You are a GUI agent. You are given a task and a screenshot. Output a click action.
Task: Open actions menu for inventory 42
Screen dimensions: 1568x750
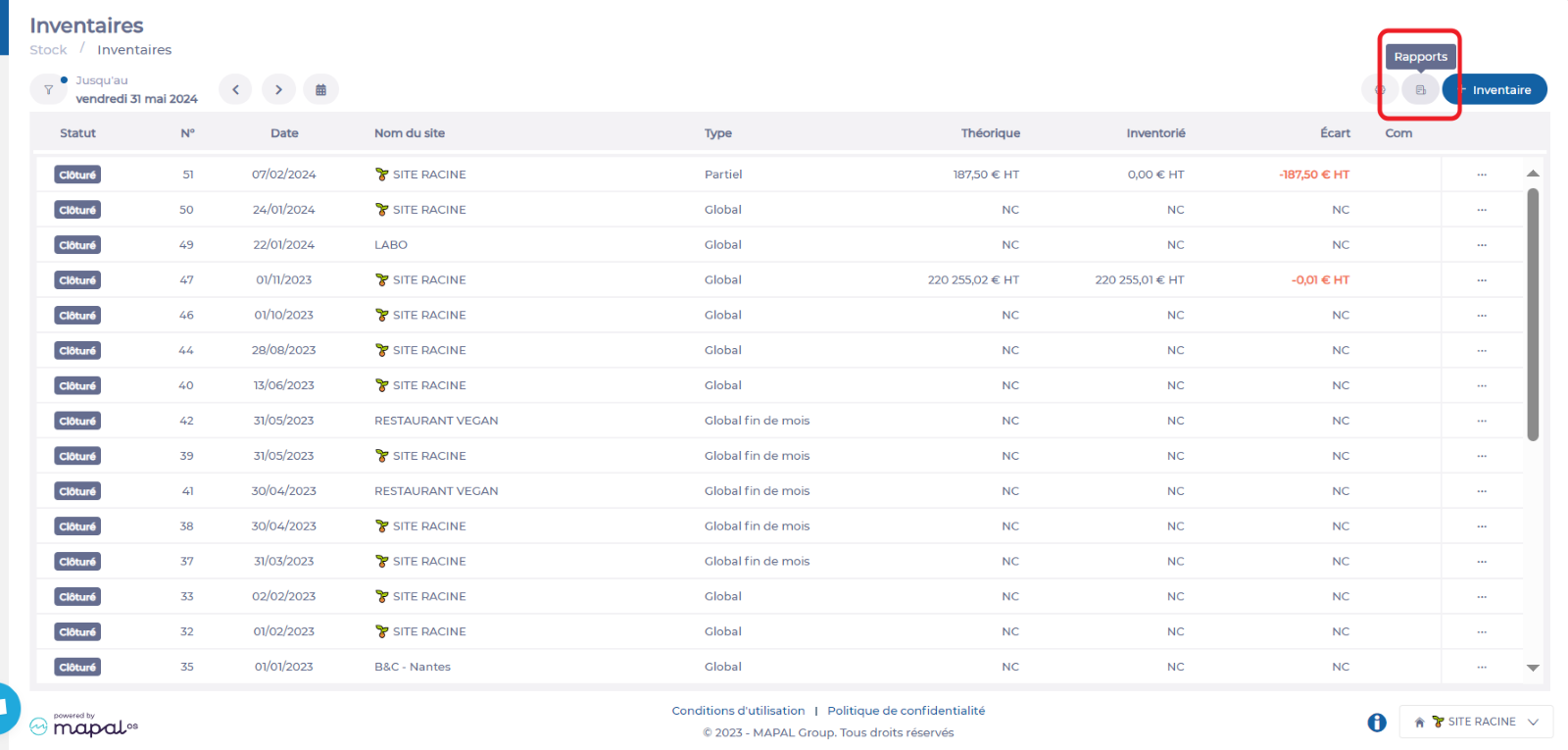[x=1482, y=421]
